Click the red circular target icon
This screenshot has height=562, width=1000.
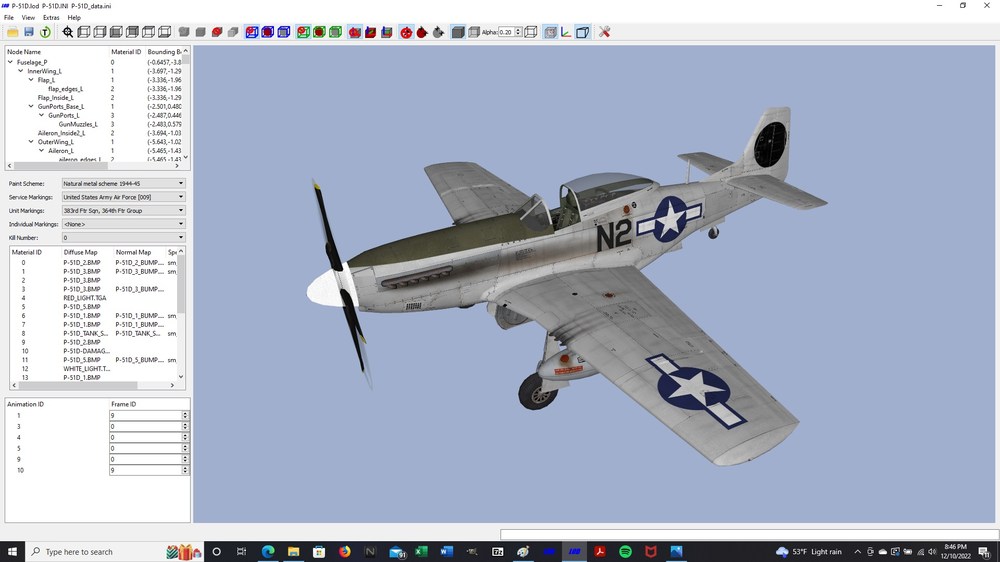coord(406,32)
